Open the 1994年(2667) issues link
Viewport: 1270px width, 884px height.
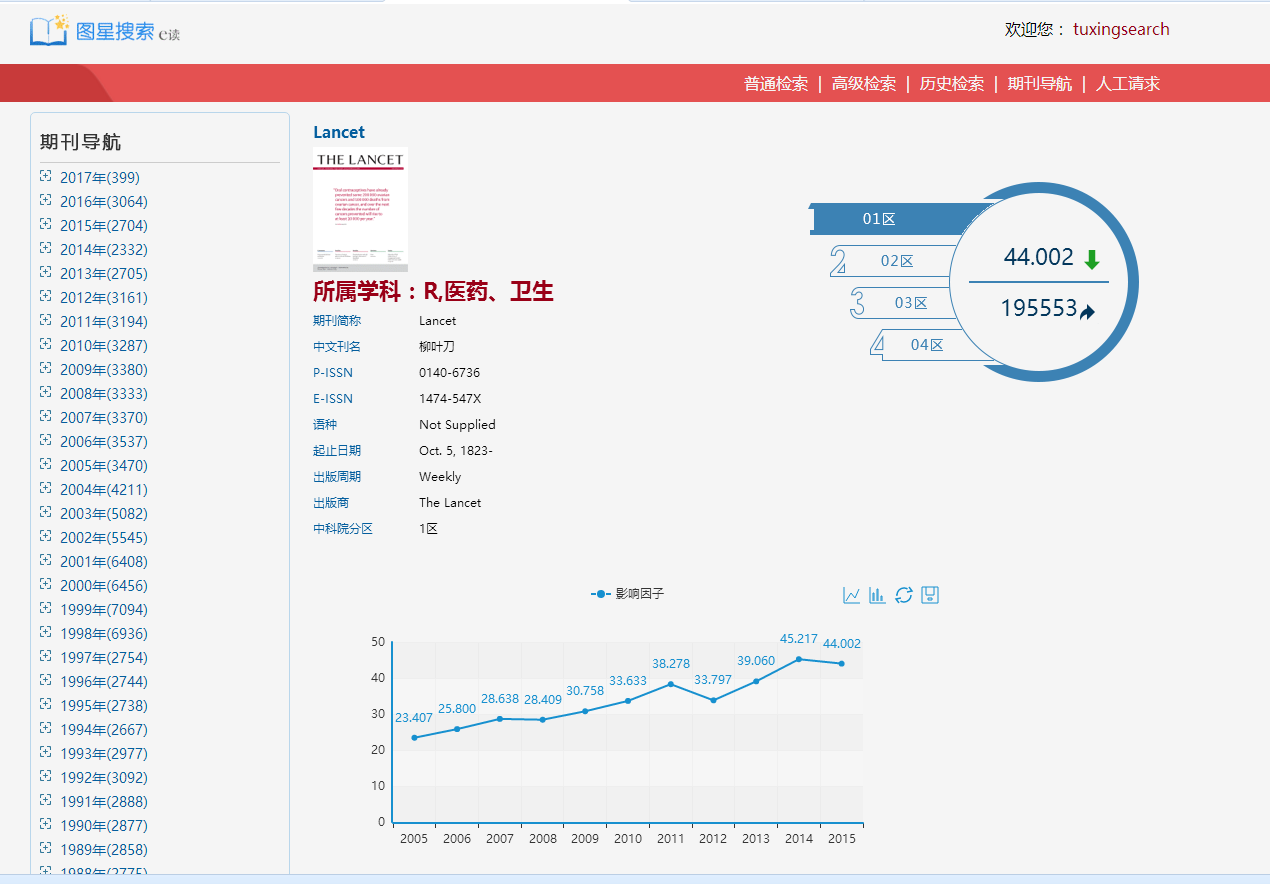click(x=104, y=730)
